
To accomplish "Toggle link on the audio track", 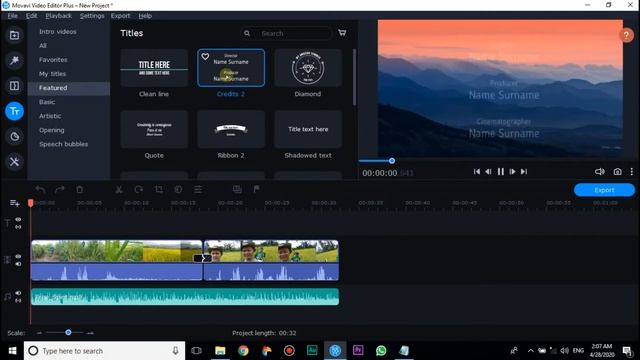I will click(18, 300).
